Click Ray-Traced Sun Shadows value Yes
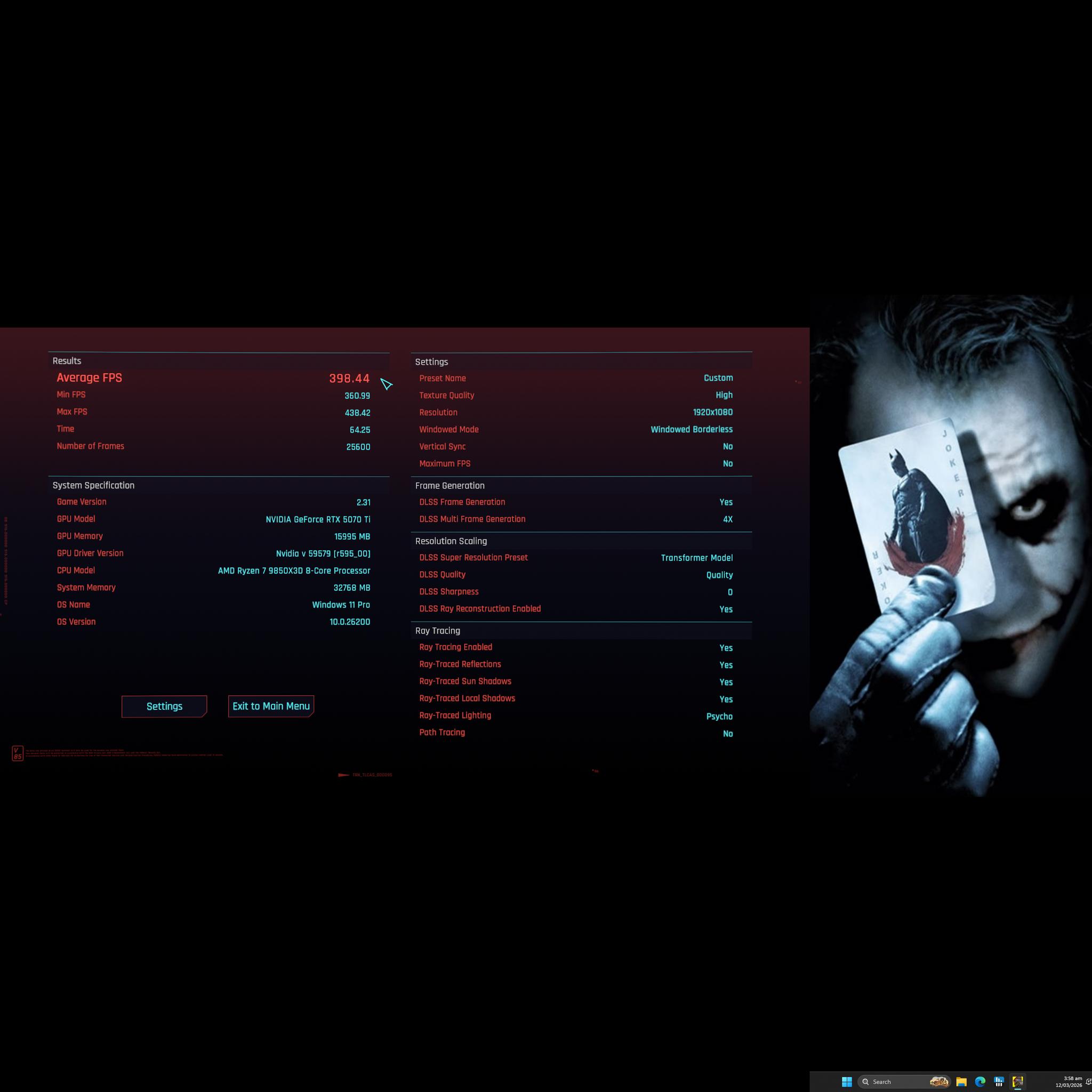 click(726, 682)
